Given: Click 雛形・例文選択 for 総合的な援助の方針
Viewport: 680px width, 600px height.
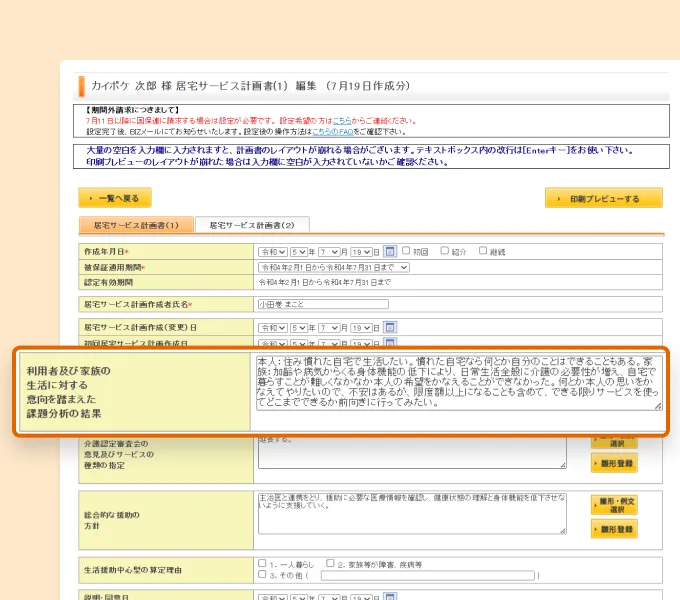Looking at the screenshot, I should pyautogui.click(x=614, y=505).
